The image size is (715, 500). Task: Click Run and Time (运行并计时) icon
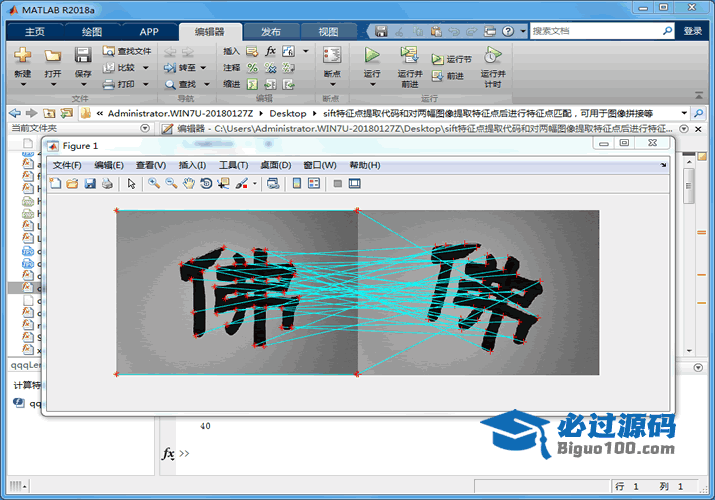[492, 55]
